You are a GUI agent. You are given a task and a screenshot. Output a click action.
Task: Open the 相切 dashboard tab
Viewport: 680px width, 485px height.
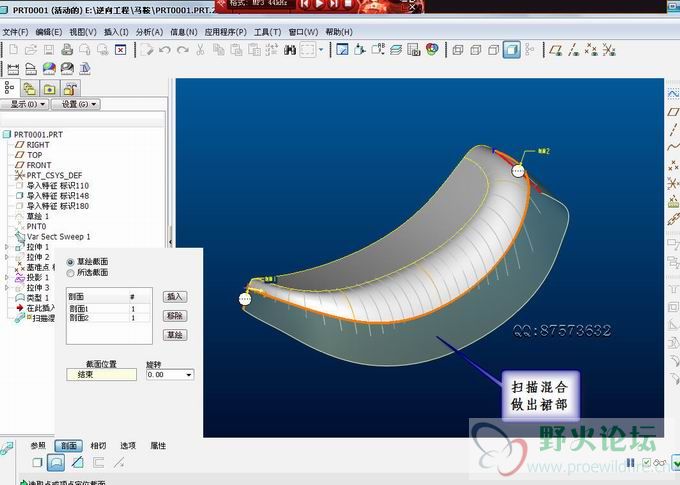[x=98, y=446]
